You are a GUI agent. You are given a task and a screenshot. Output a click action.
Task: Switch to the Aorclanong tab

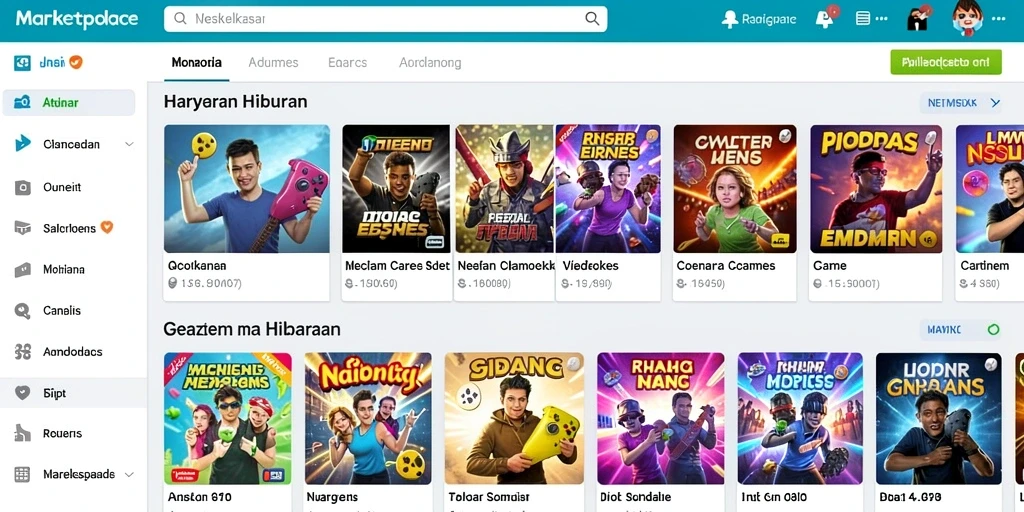[430, 63]
